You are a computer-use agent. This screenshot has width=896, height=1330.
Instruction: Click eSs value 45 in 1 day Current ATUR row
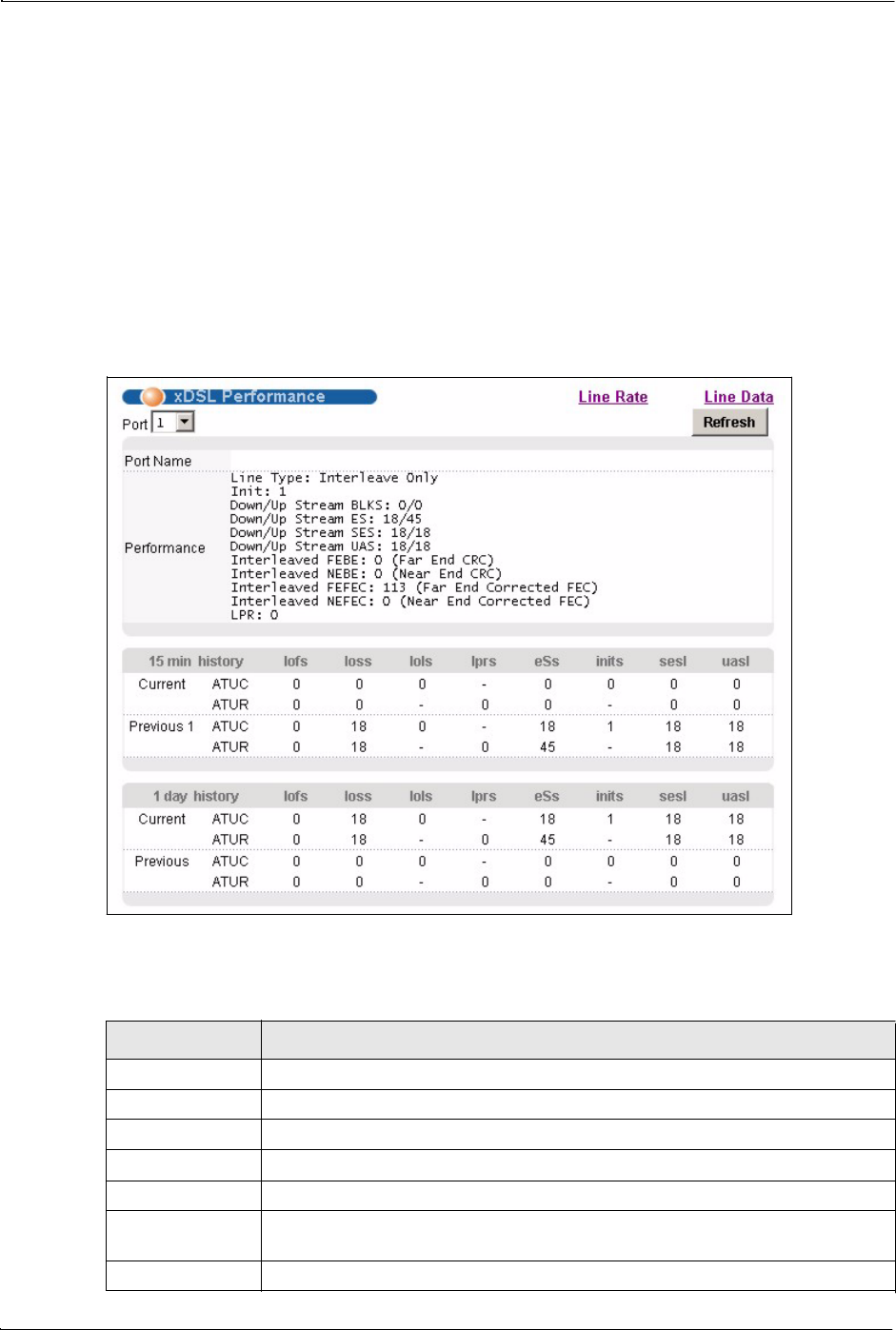pyautogui.click(x=548, y=840)
